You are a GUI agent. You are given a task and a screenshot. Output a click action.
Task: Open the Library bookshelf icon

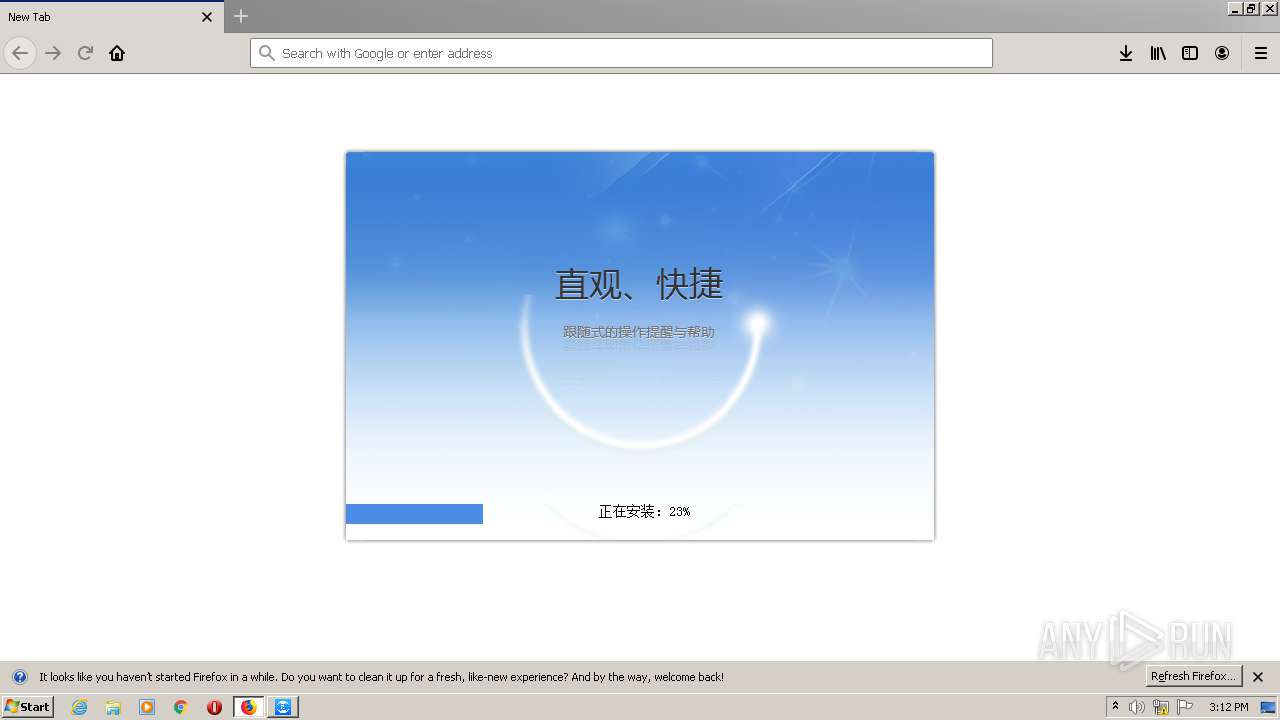pos(1158,53)
